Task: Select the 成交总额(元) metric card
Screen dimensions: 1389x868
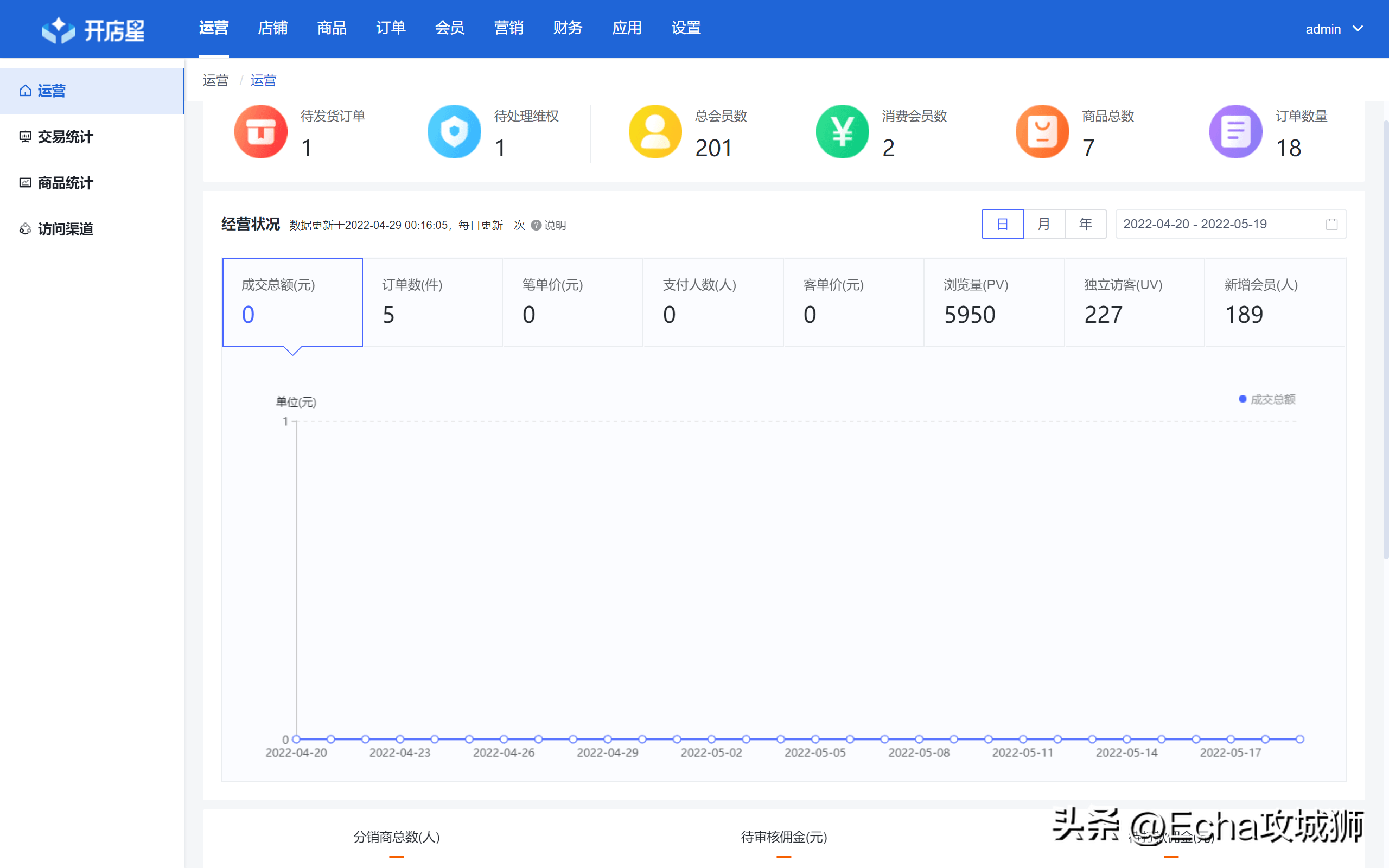Action: 293,303
